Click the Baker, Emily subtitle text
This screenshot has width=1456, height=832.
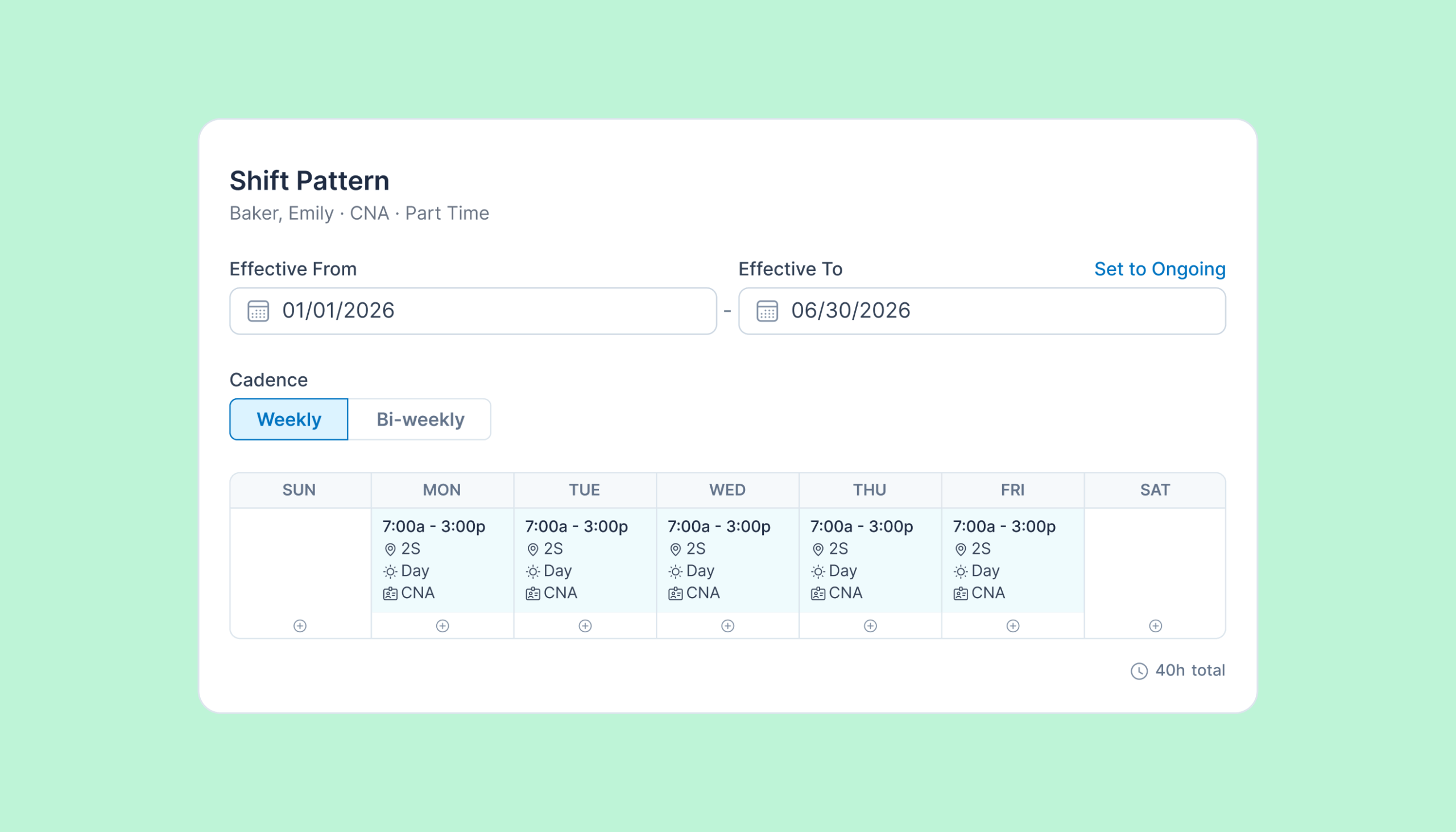coord(359,213)
